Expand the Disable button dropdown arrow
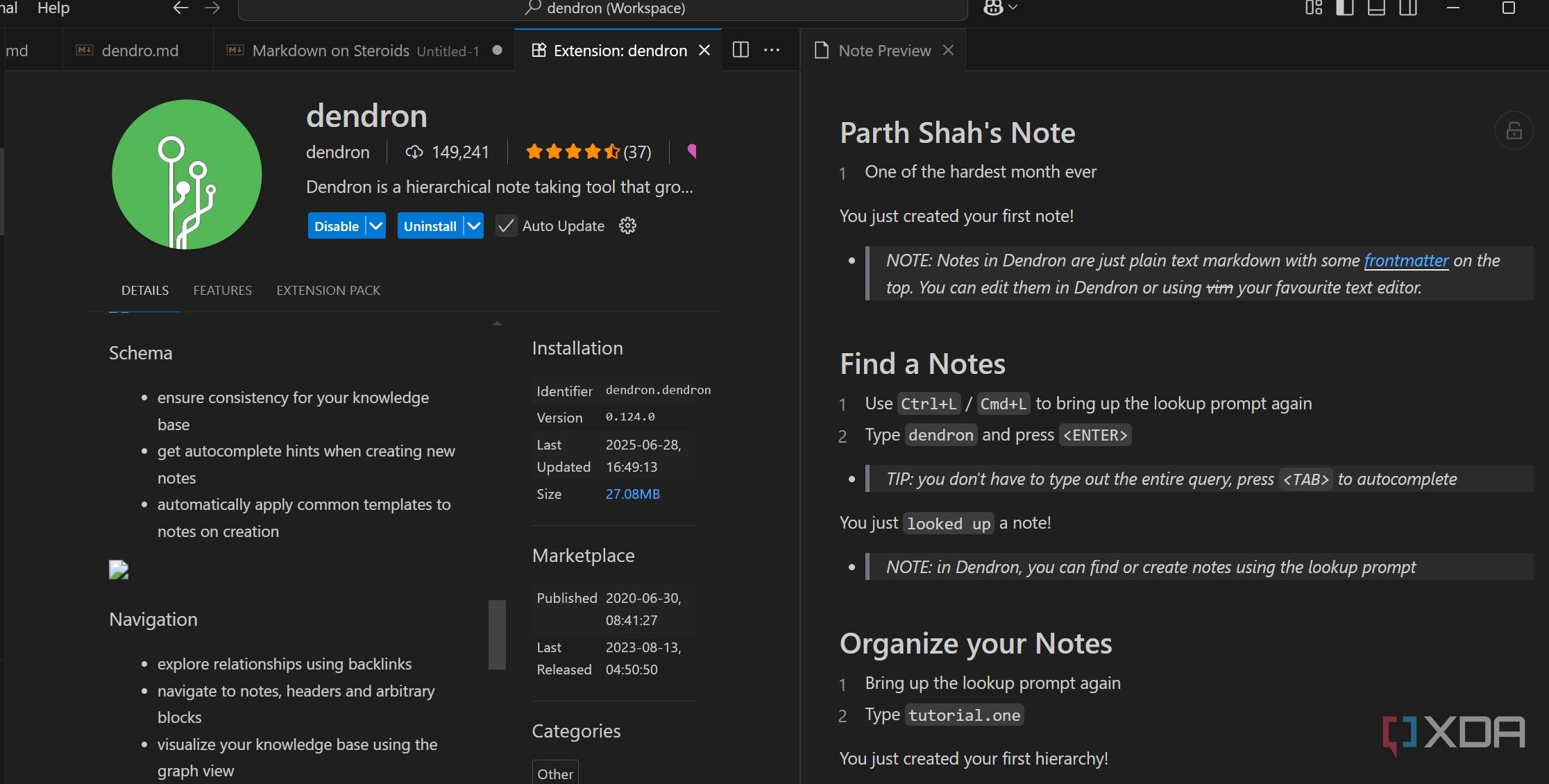This screenshot has width=1549, height=784. tap(375, 226)
